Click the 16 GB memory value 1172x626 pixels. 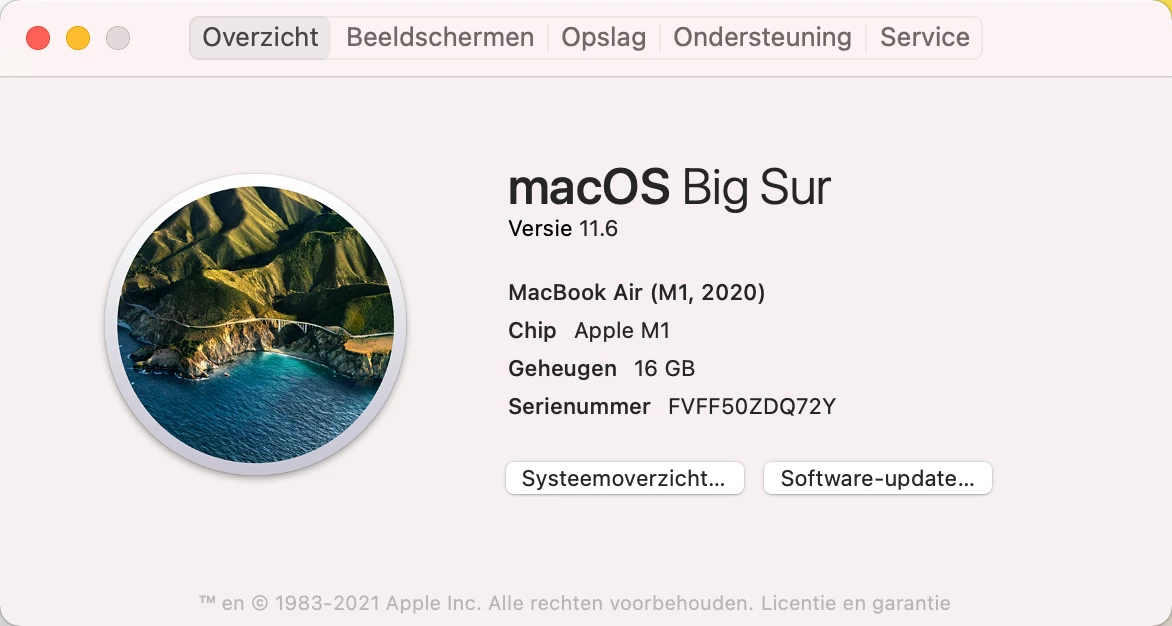click(x=664, y=369)
